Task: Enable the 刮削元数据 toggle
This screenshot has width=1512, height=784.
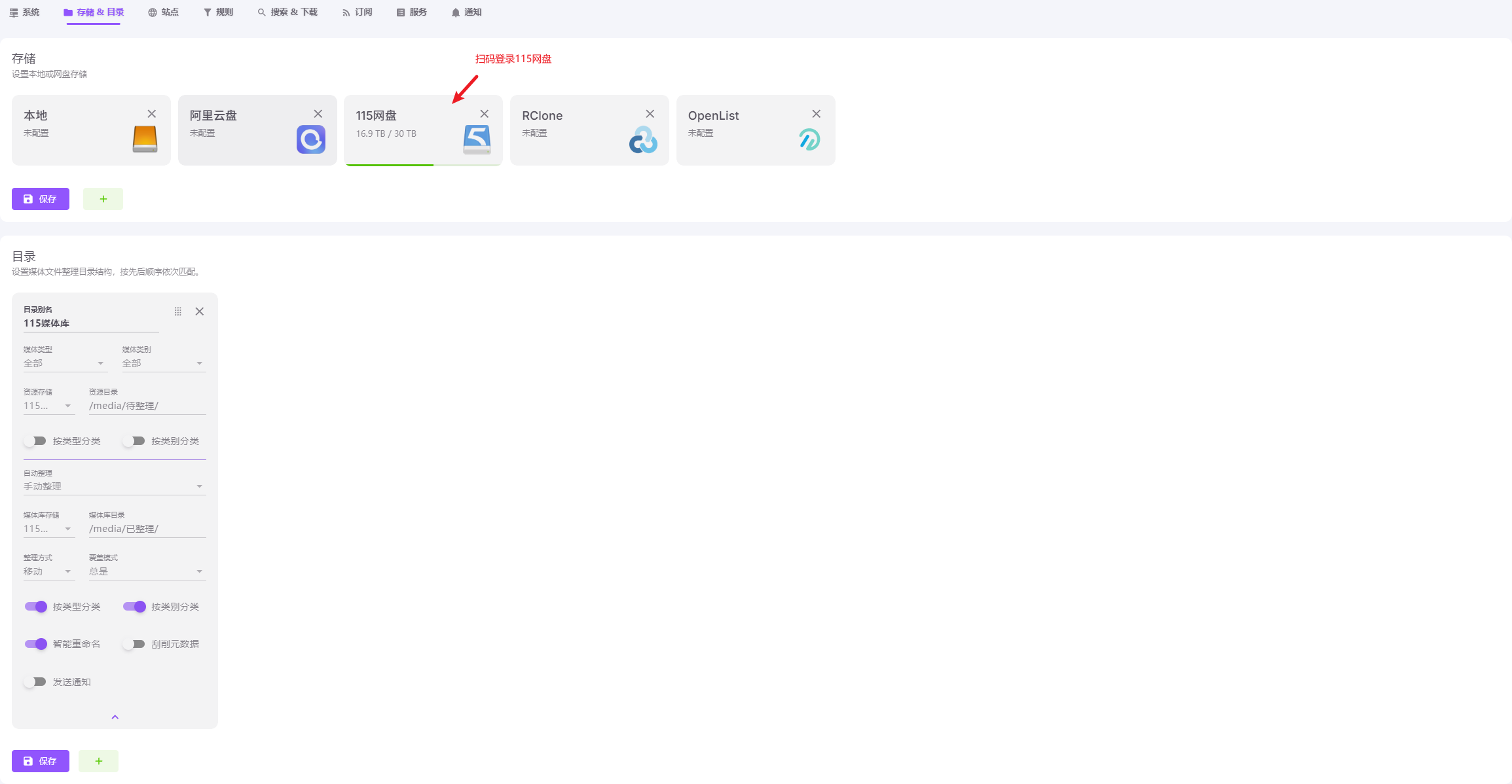Action: (x=134, y=644)
